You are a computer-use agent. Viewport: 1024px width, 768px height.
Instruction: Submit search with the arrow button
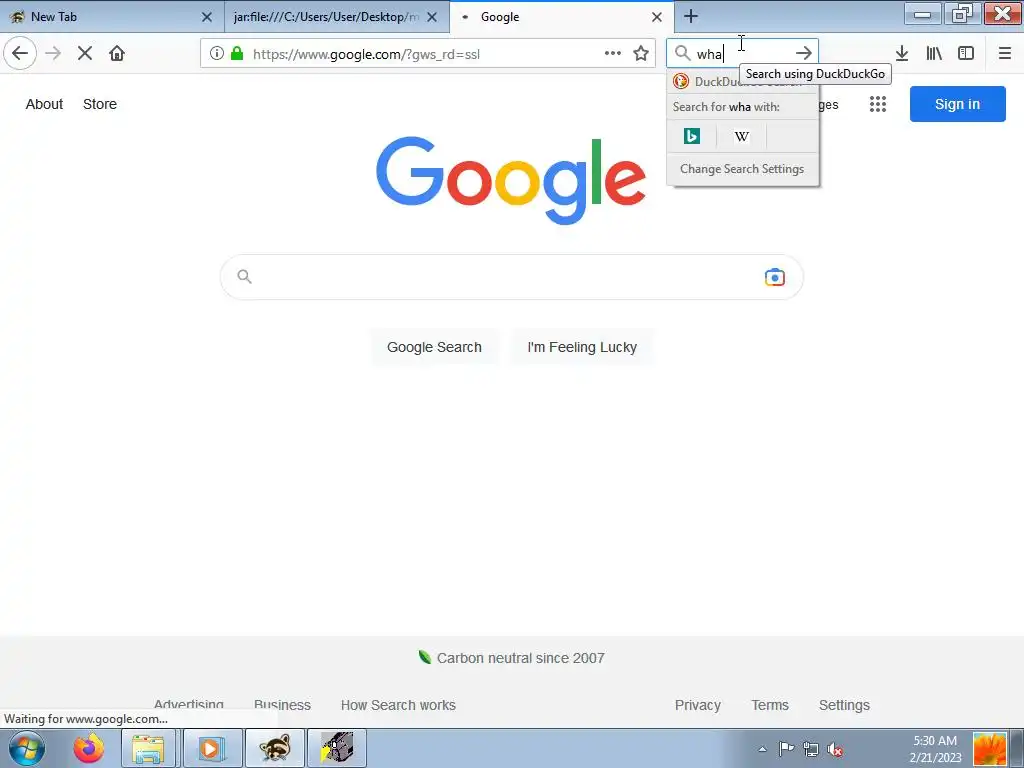pos(804,53)
